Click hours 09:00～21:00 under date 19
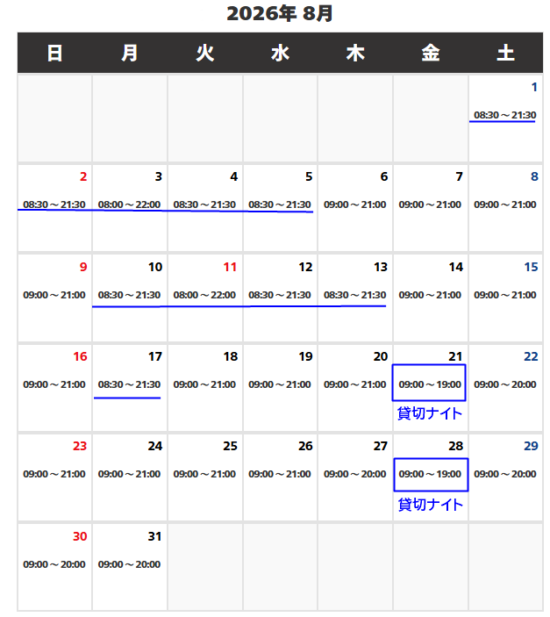 (279, 384)
